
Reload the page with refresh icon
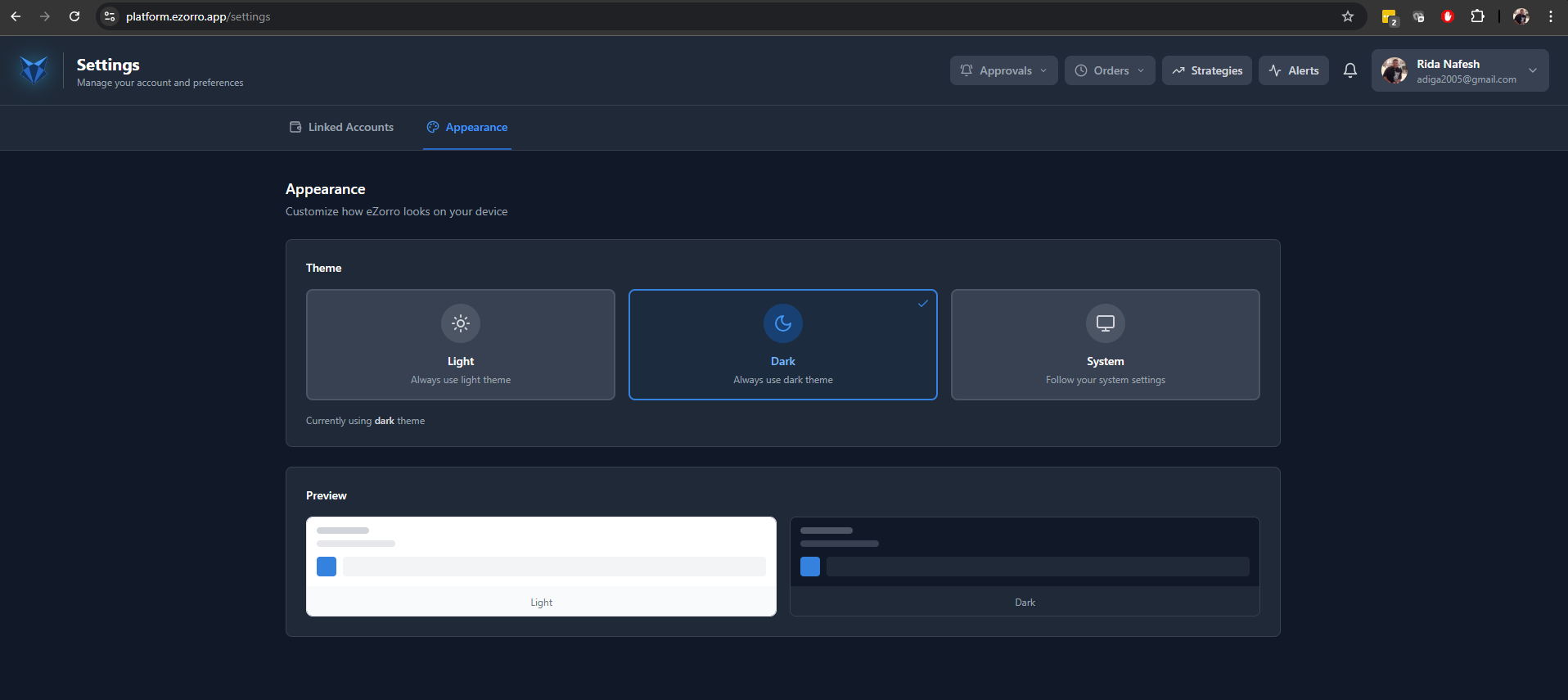click(x=74, y=16)
